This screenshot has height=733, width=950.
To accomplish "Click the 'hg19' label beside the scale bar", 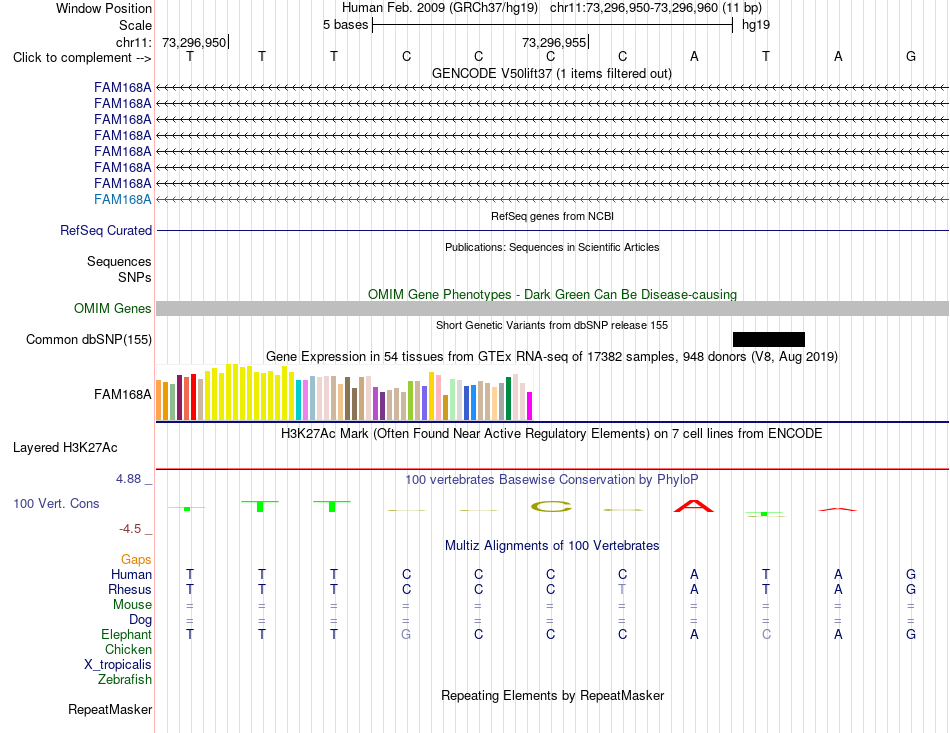I will pos(756,25).
